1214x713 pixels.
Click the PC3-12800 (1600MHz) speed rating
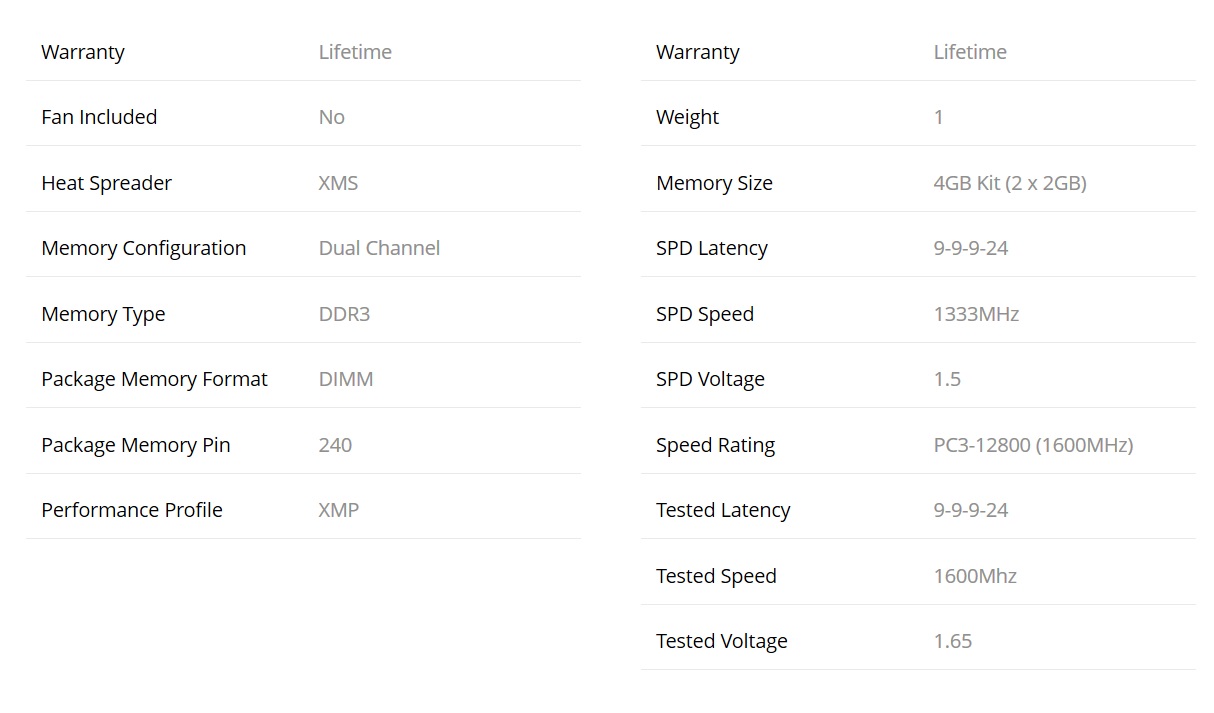pos(1033,445)
